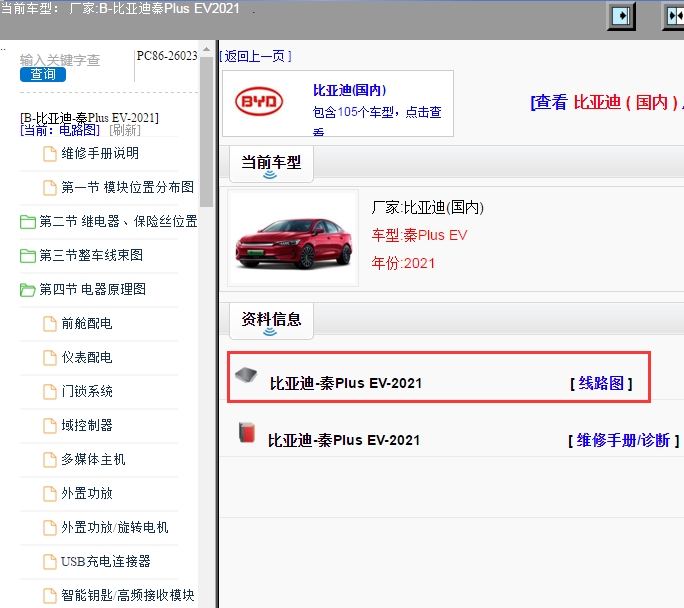Open USB充电连接器 document
This screenshot has height=608, width=684.
[106, 562]
